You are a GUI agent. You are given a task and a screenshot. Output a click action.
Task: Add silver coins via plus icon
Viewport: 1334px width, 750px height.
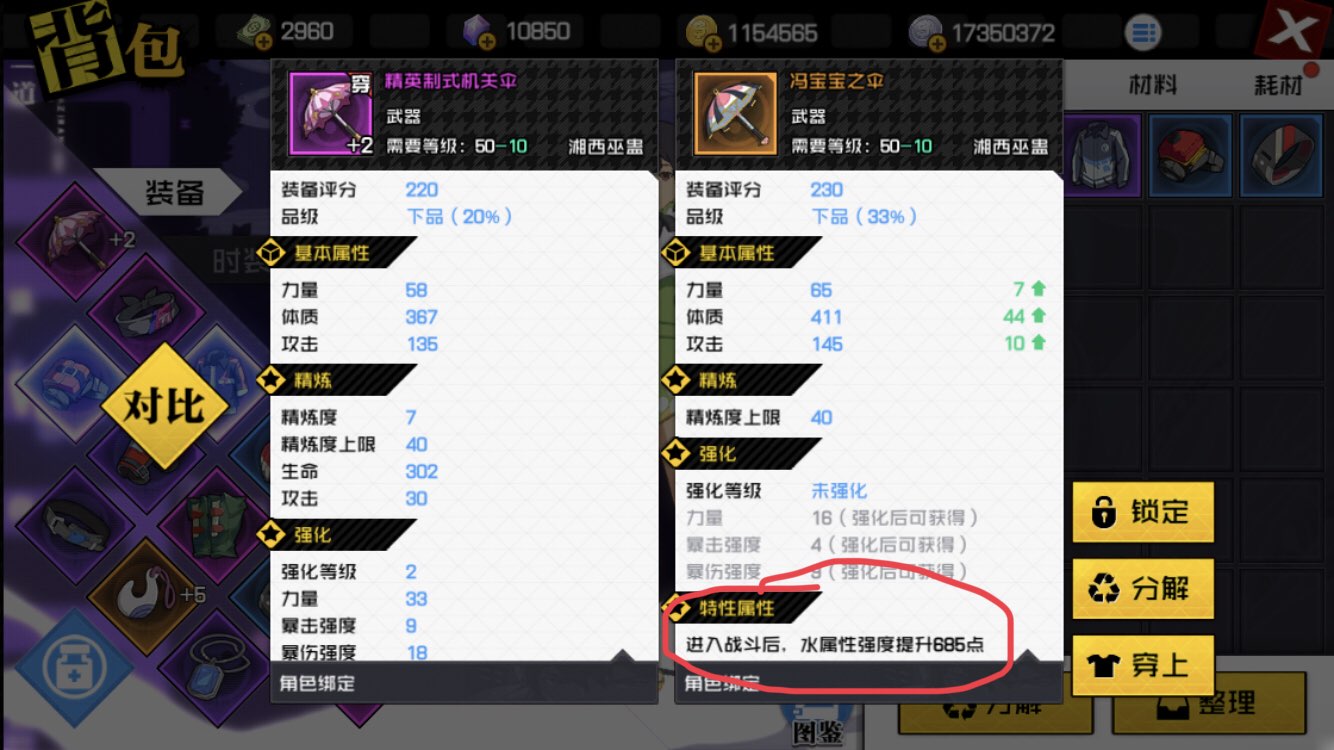click(x=937, y=43)
